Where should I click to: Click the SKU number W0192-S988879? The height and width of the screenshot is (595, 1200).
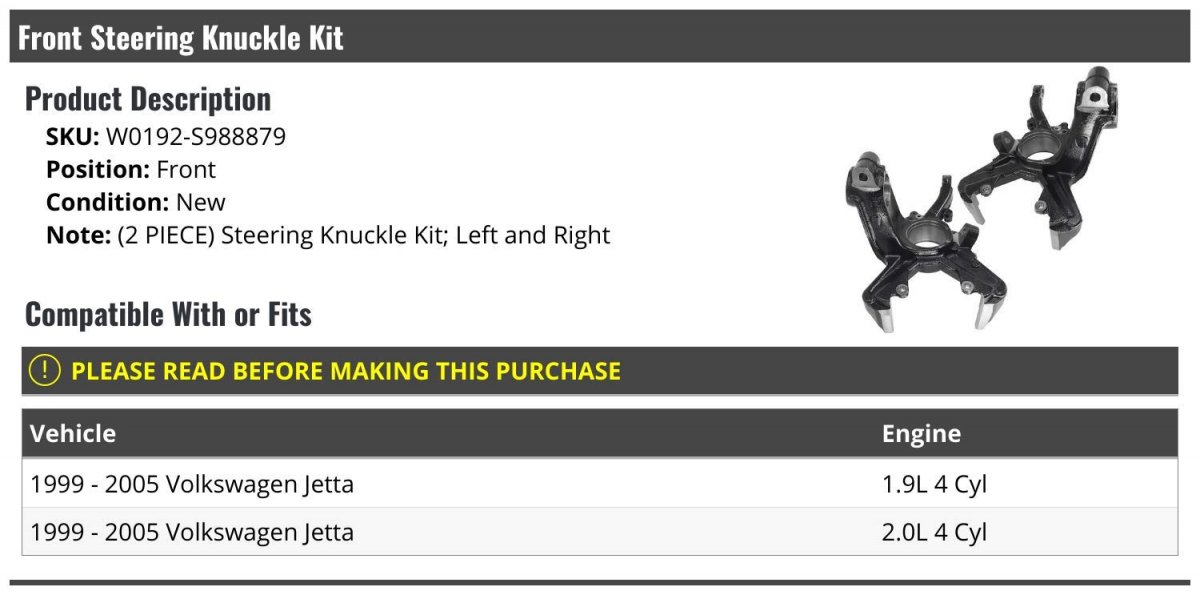196,137
